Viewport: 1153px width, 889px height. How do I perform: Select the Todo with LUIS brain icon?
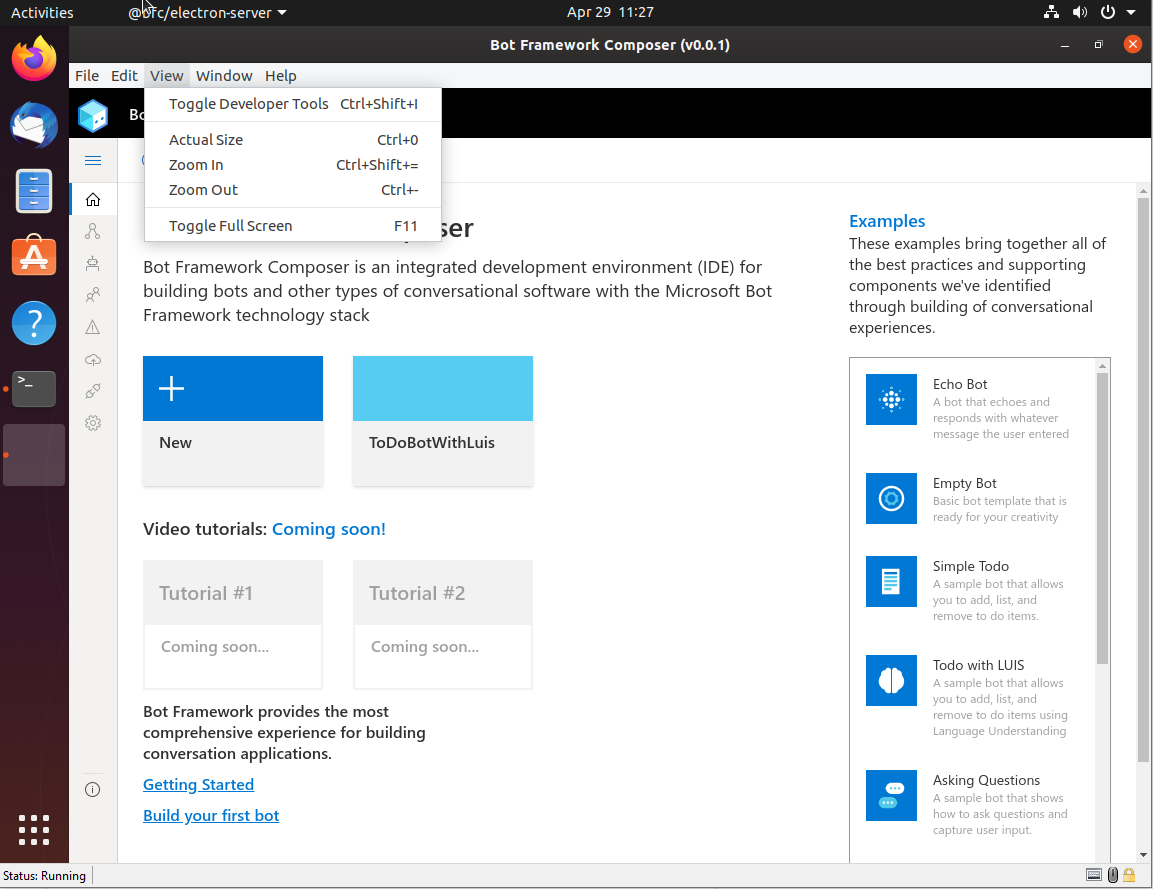coord(891,680)
